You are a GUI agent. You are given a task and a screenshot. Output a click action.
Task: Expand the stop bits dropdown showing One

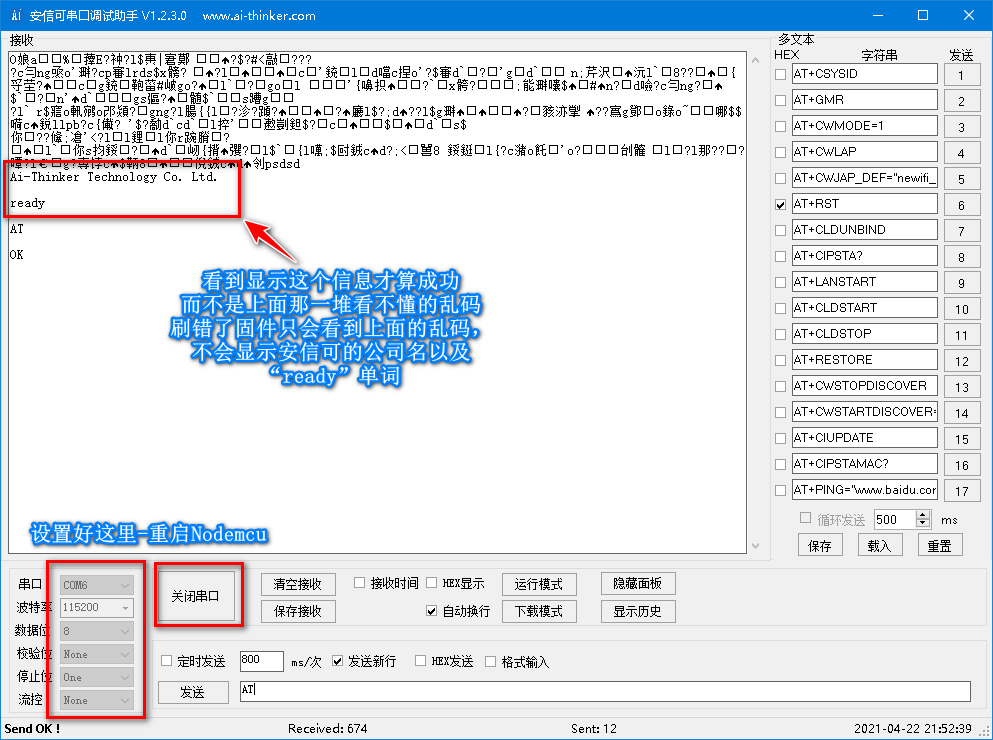[124, 677]
